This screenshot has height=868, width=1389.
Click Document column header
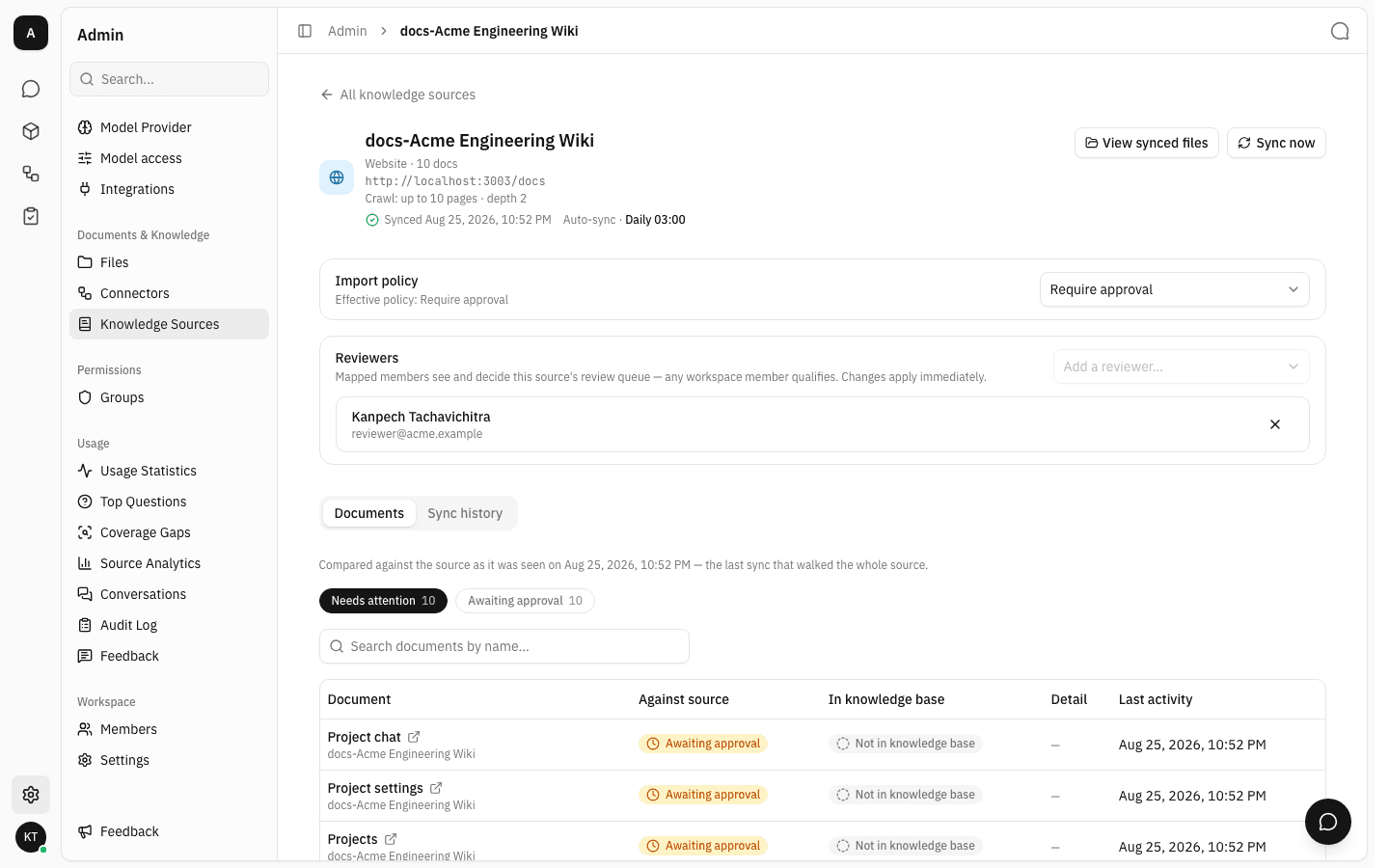coord(359,699)
